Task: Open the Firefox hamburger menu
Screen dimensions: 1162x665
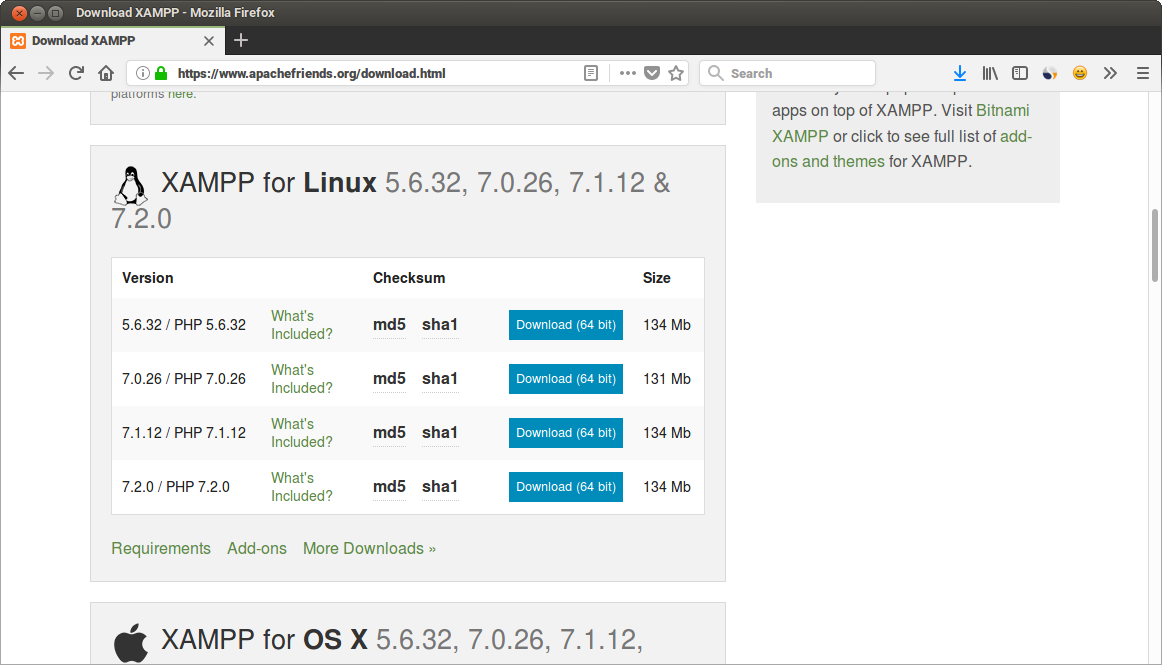Action: (x=1142, y=73)
